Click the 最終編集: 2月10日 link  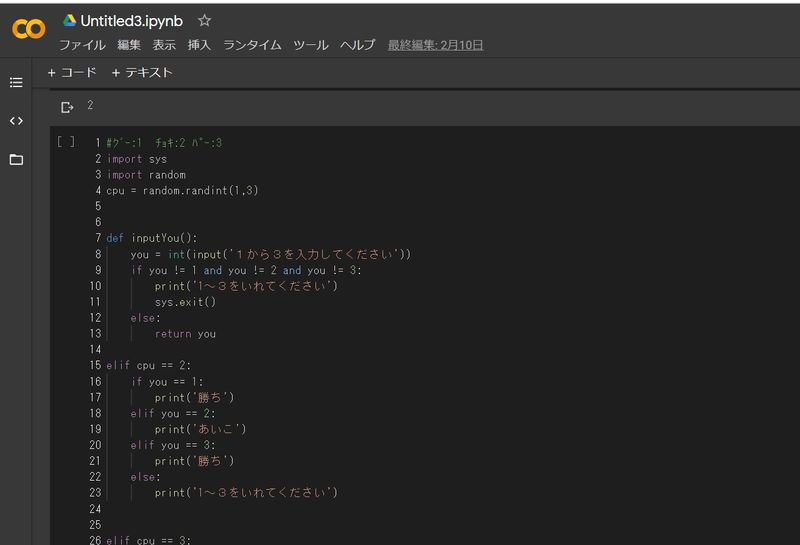click(x=435, y=45)
